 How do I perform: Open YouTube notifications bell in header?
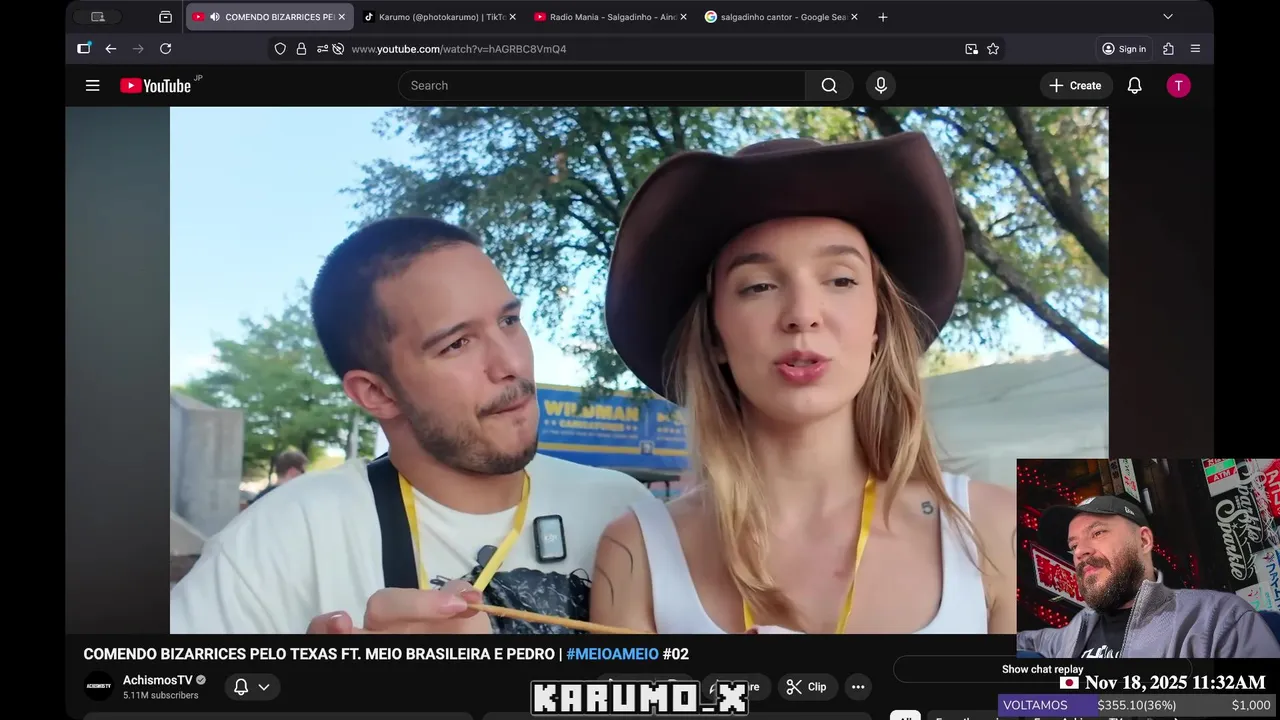[x=1134, y=86]
